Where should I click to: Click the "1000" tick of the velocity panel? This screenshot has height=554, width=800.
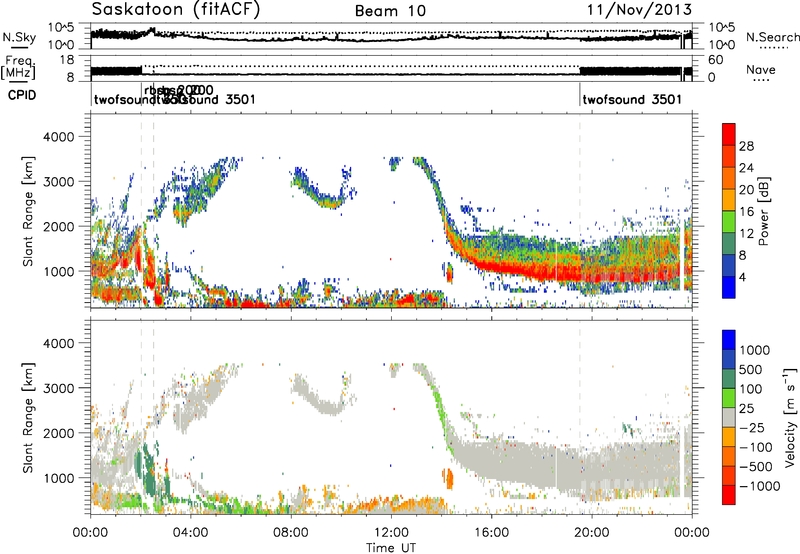(58, 478)
